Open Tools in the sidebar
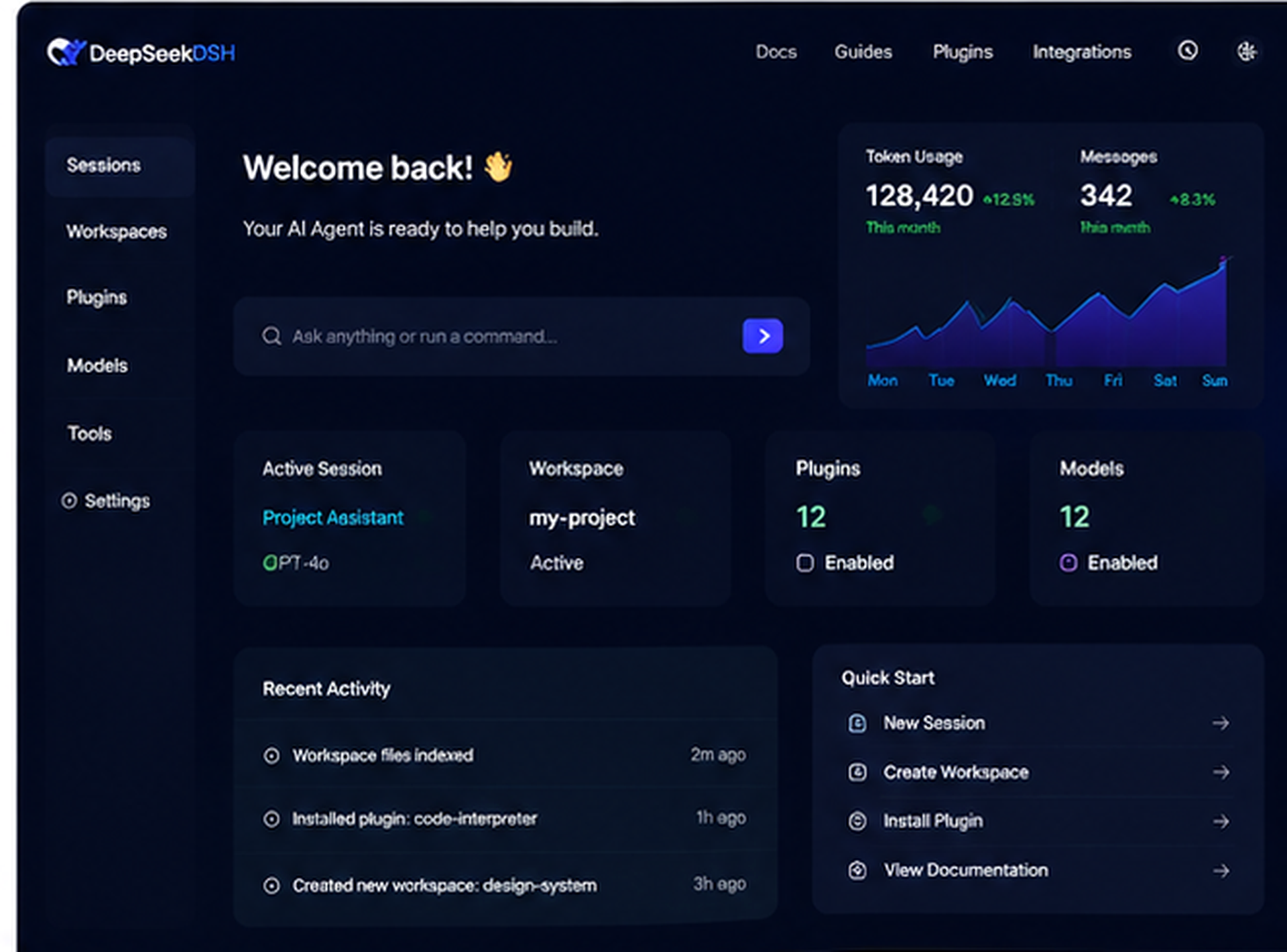The height and width of the screenshot is (952, 1287). point(90,433)
